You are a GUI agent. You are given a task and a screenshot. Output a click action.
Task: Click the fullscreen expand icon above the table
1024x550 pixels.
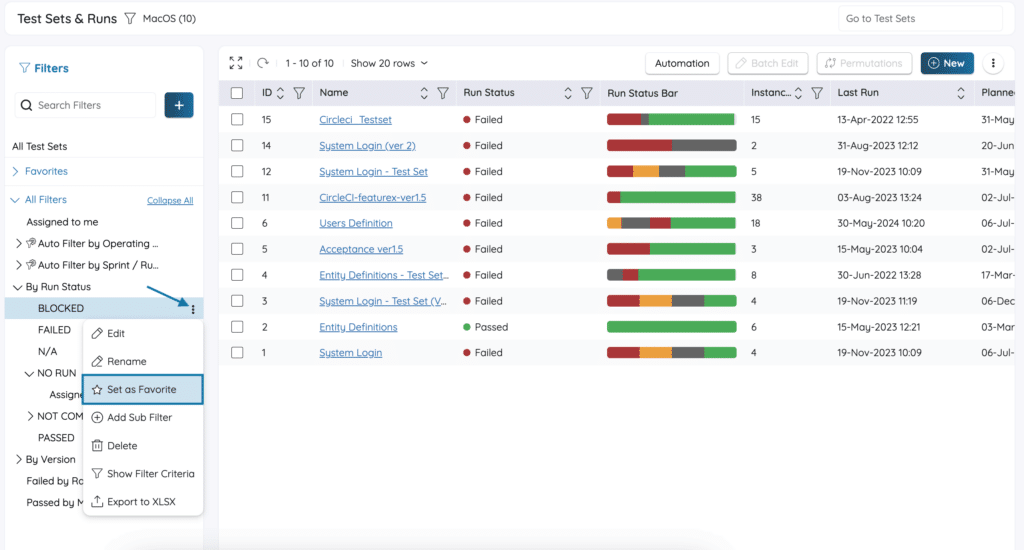(x=236, y=63)
